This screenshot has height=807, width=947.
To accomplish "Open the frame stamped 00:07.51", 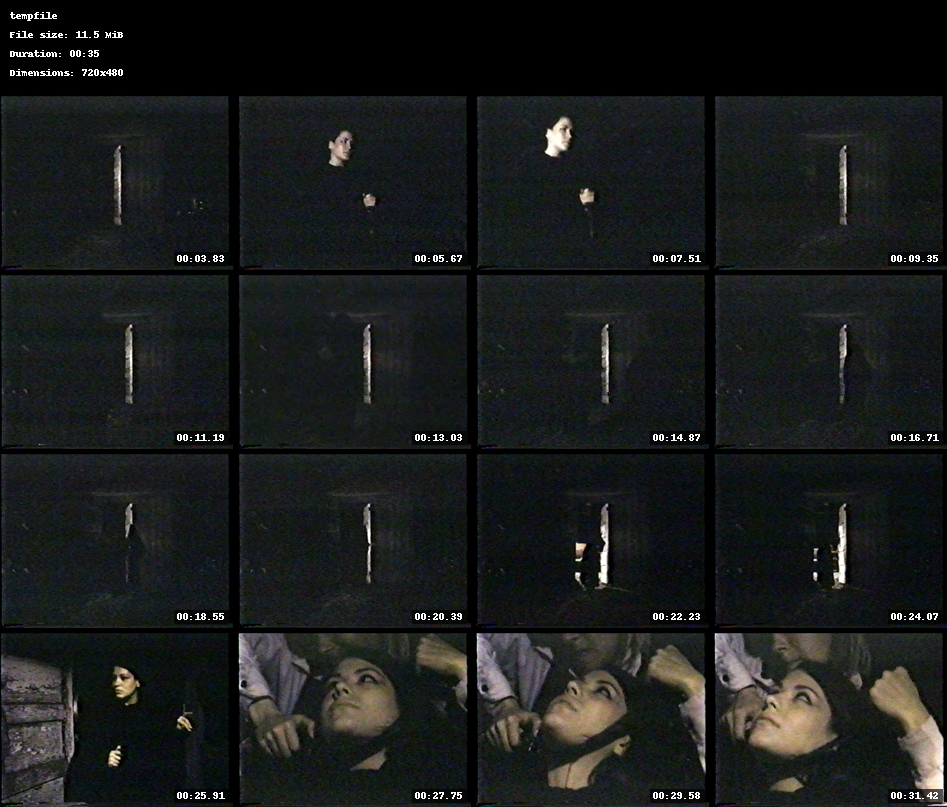I will click(x=591, y=182).
